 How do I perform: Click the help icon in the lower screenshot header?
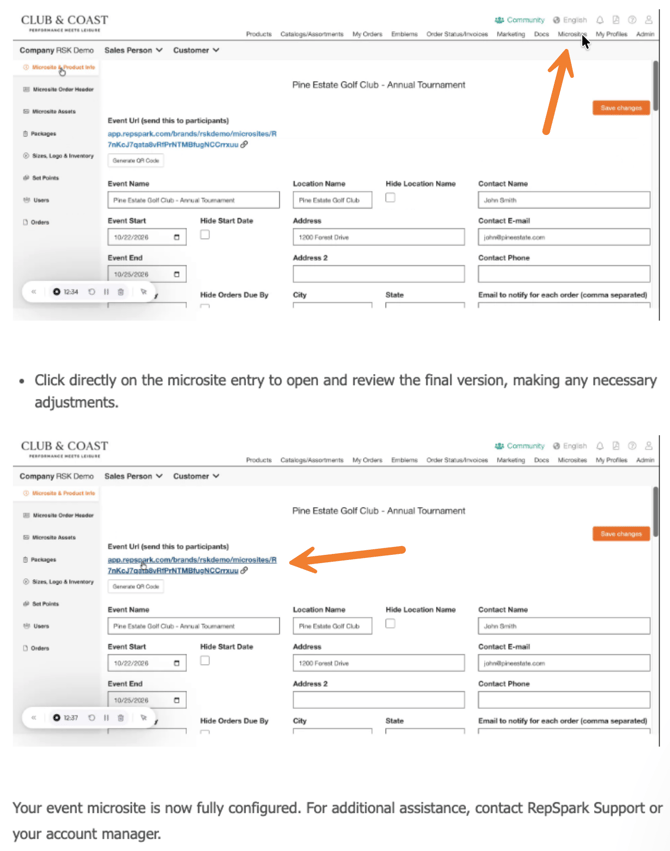click(x=632, y=446)
